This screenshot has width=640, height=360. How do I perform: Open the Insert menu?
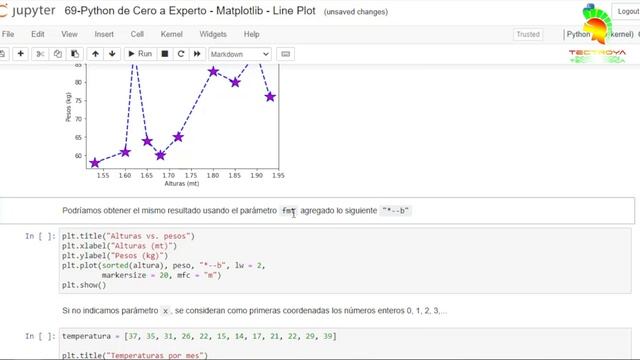click(104, 34)
